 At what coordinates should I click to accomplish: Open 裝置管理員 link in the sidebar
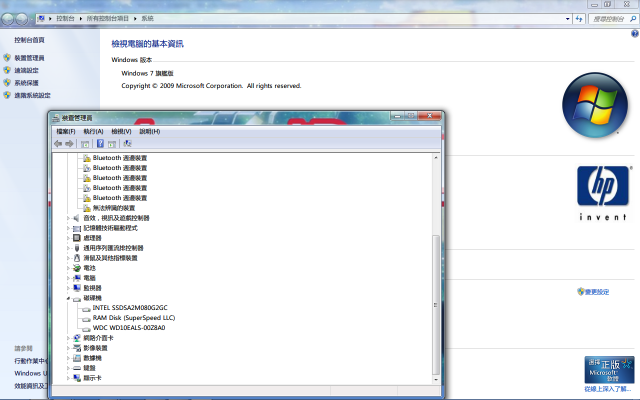point(29,58)
